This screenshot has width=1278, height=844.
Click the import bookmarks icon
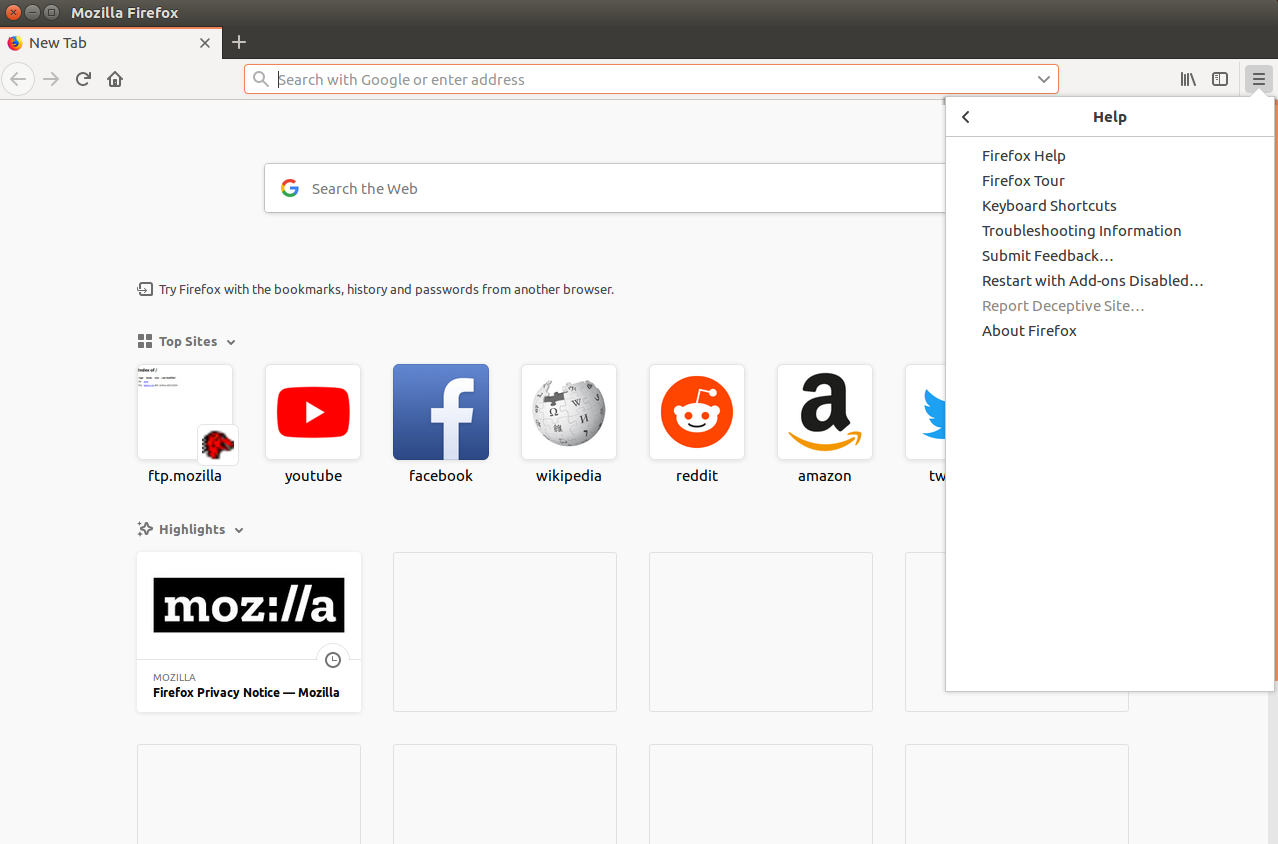pos(145,289)
